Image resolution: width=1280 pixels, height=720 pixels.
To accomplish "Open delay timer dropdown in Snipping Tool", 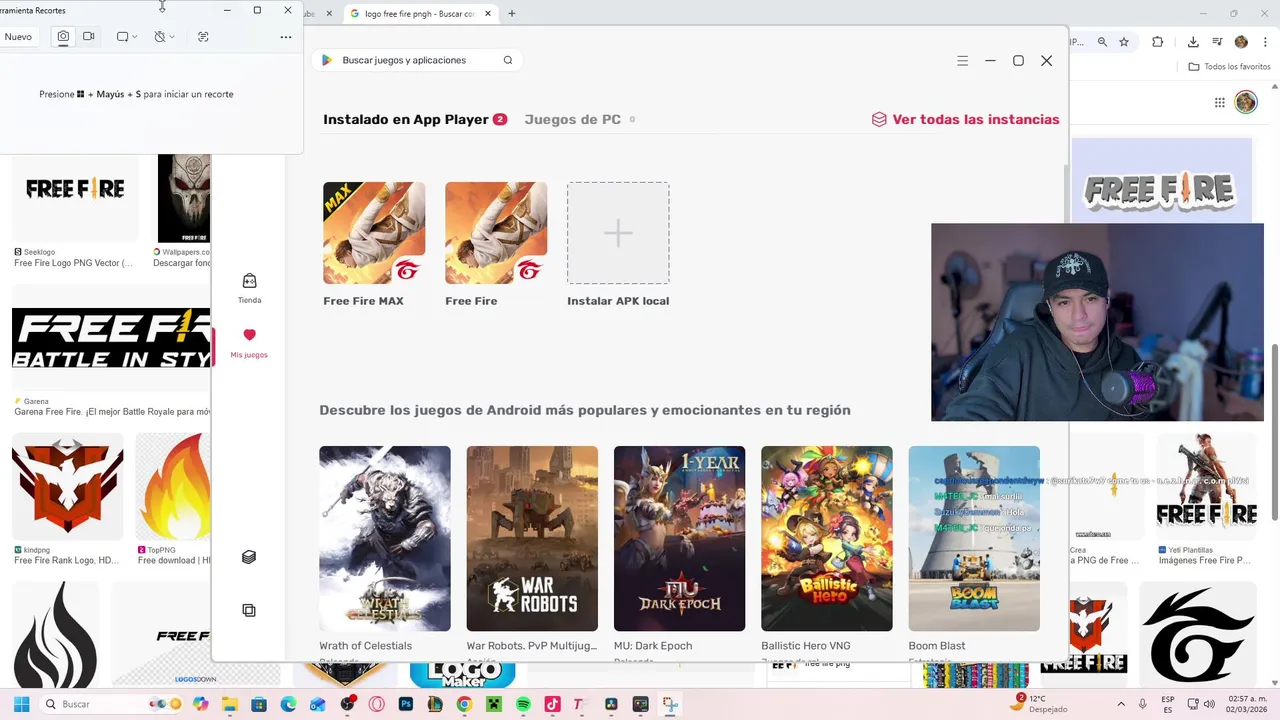I will [x=164, y=36].
